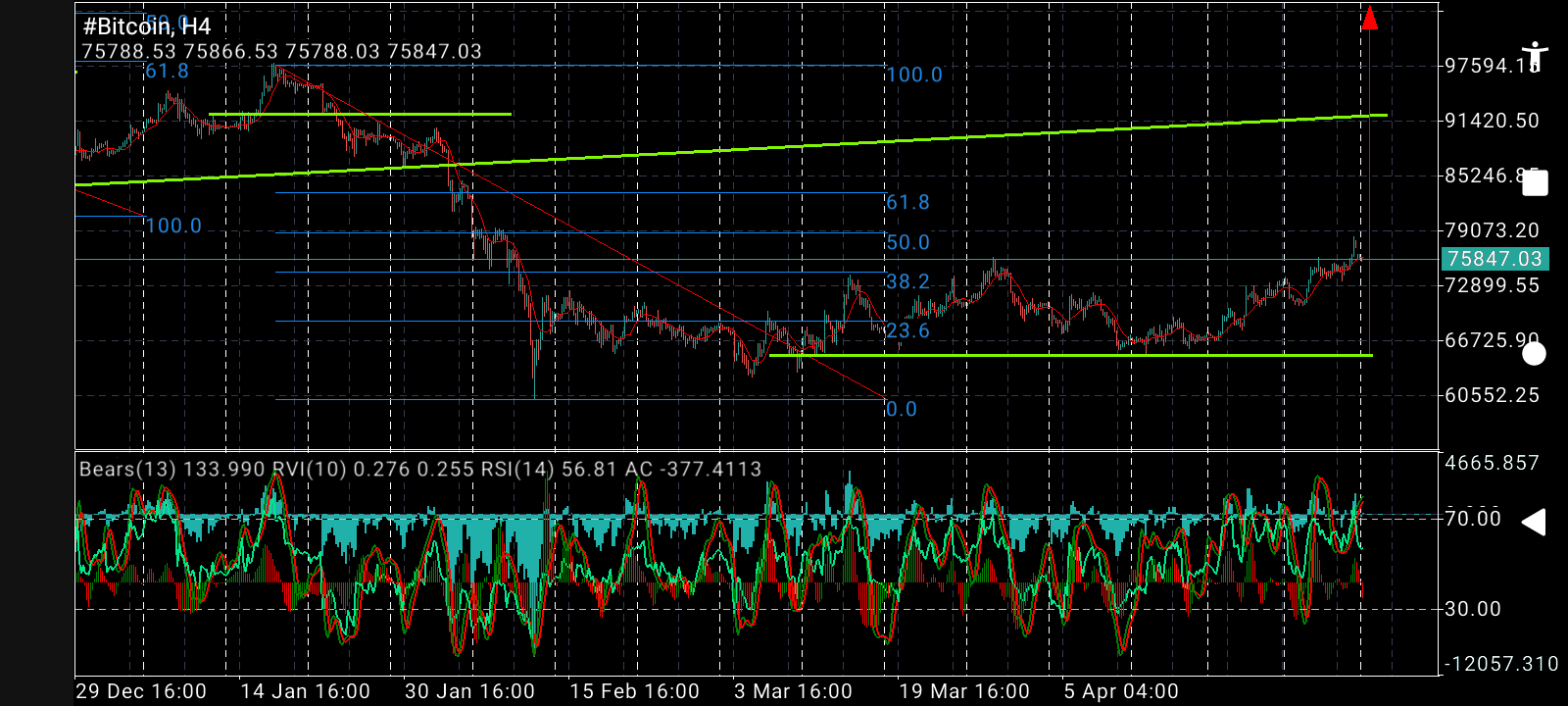This screenshot has height=706, width=1568.
Task: Click the 19 Mar 16:00 time label
Action: pyautogui.click(x=964, y=691)
